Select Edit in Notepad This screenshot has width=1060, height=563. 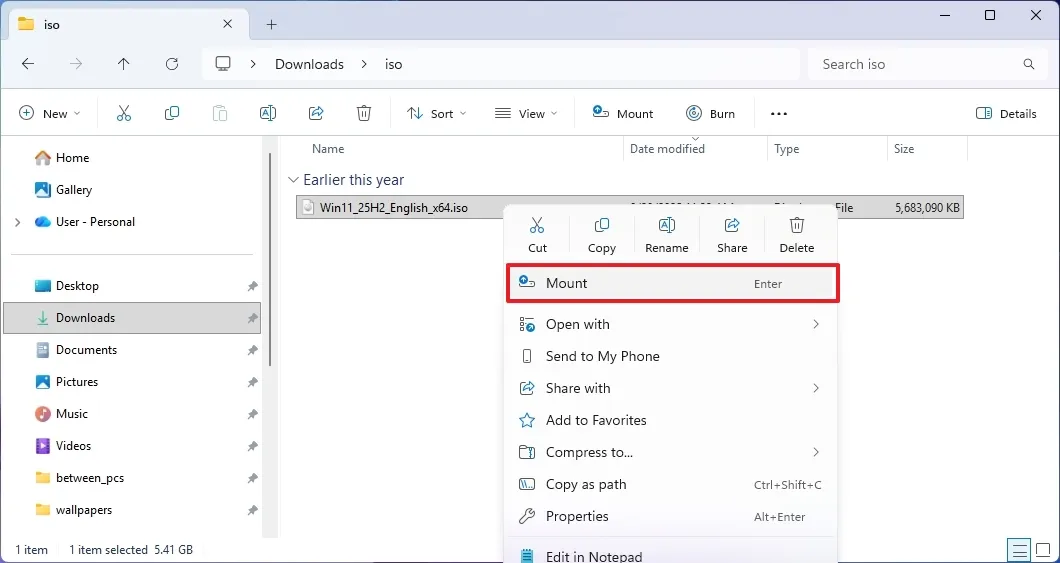tap(673, 556)
